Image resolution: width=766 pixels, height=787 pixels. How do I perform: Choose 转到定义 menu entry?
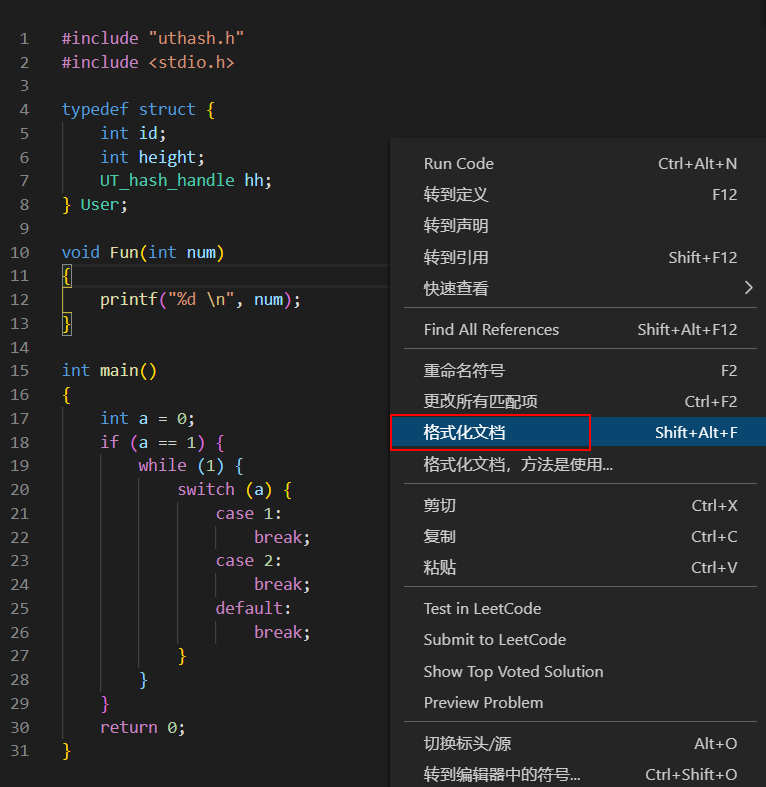(580, 195)
